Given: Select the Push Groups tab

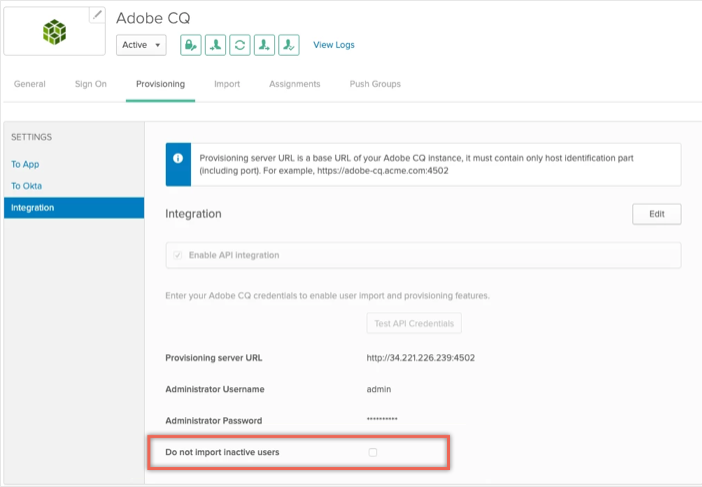Looking at the screenshot, I should [375, 84].
